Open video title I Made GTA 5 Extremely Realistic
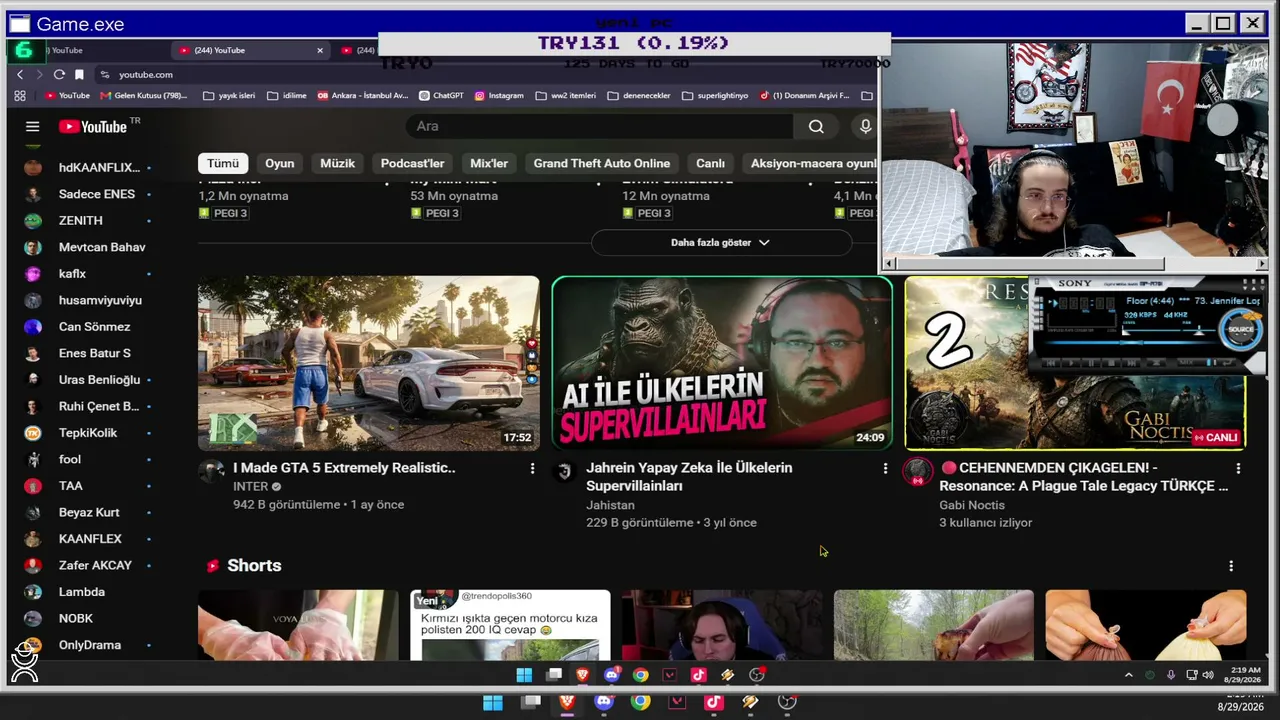 tap(344, 468)
